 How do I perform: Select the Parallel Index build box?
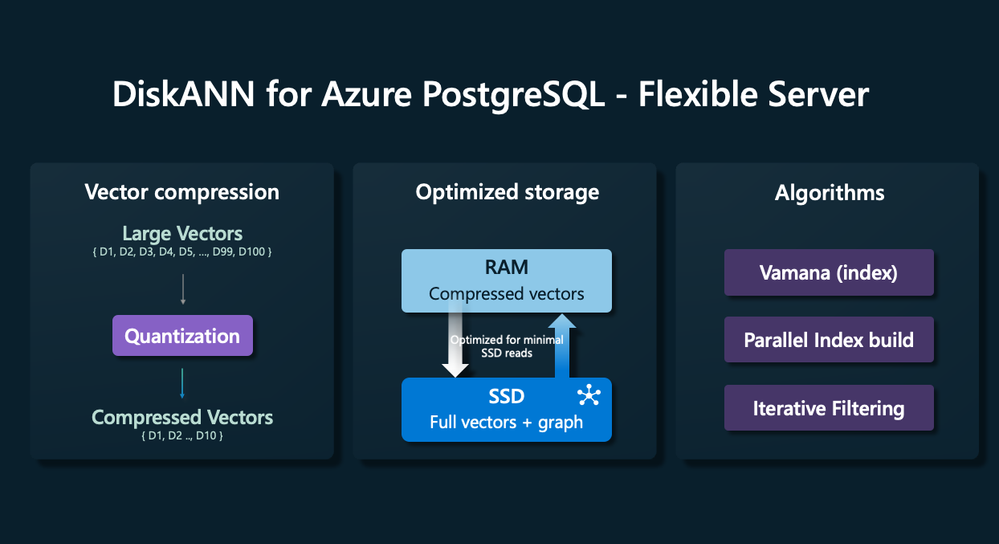(829, 340)
